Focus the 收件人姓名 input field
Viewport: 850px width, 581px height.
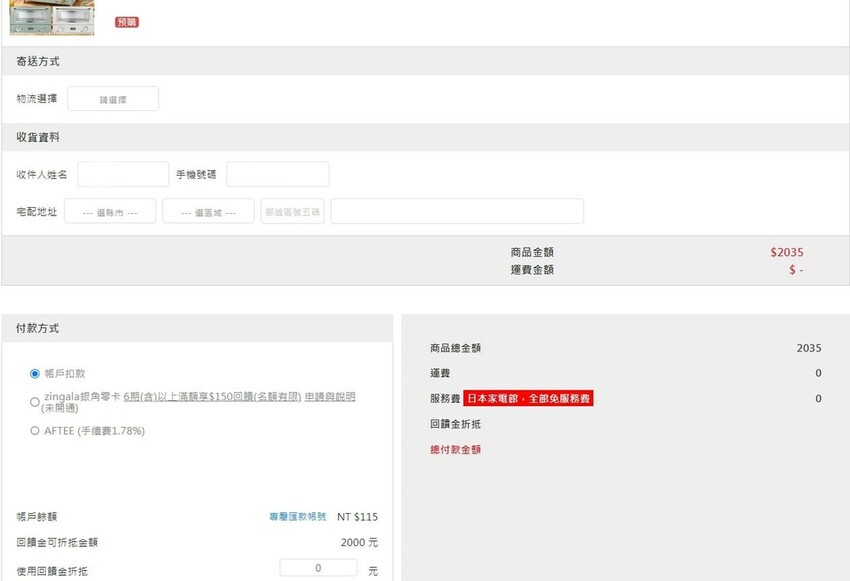click(123, 175)
